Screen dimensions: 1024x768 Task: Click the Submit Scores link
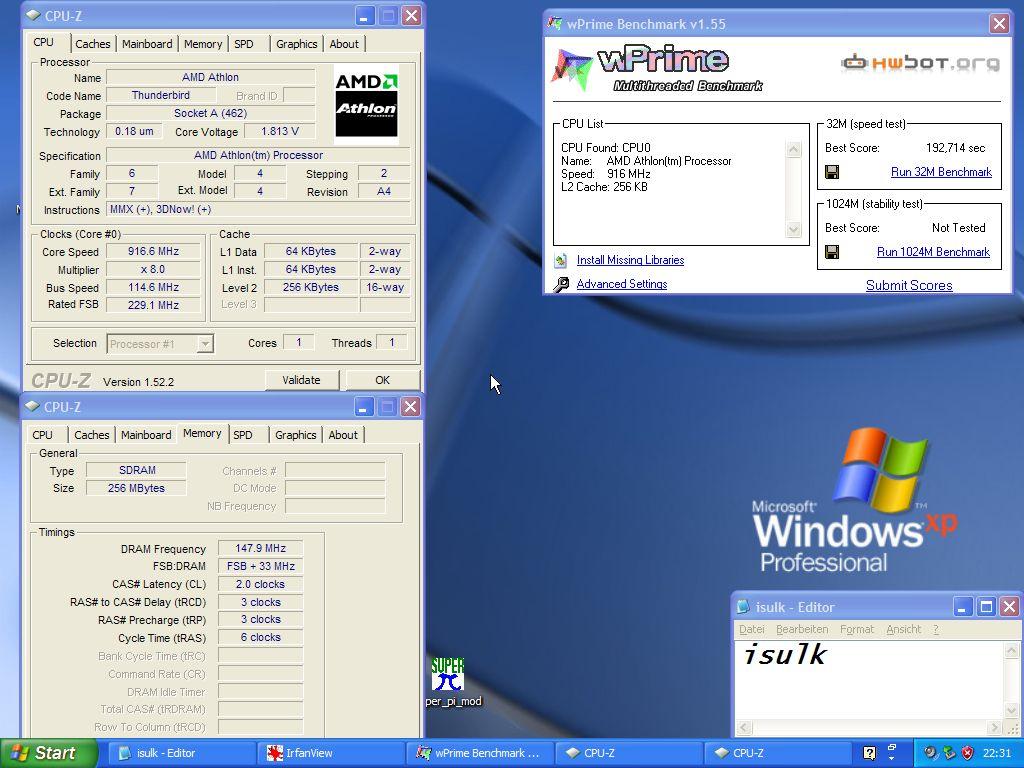pos(909,285)
